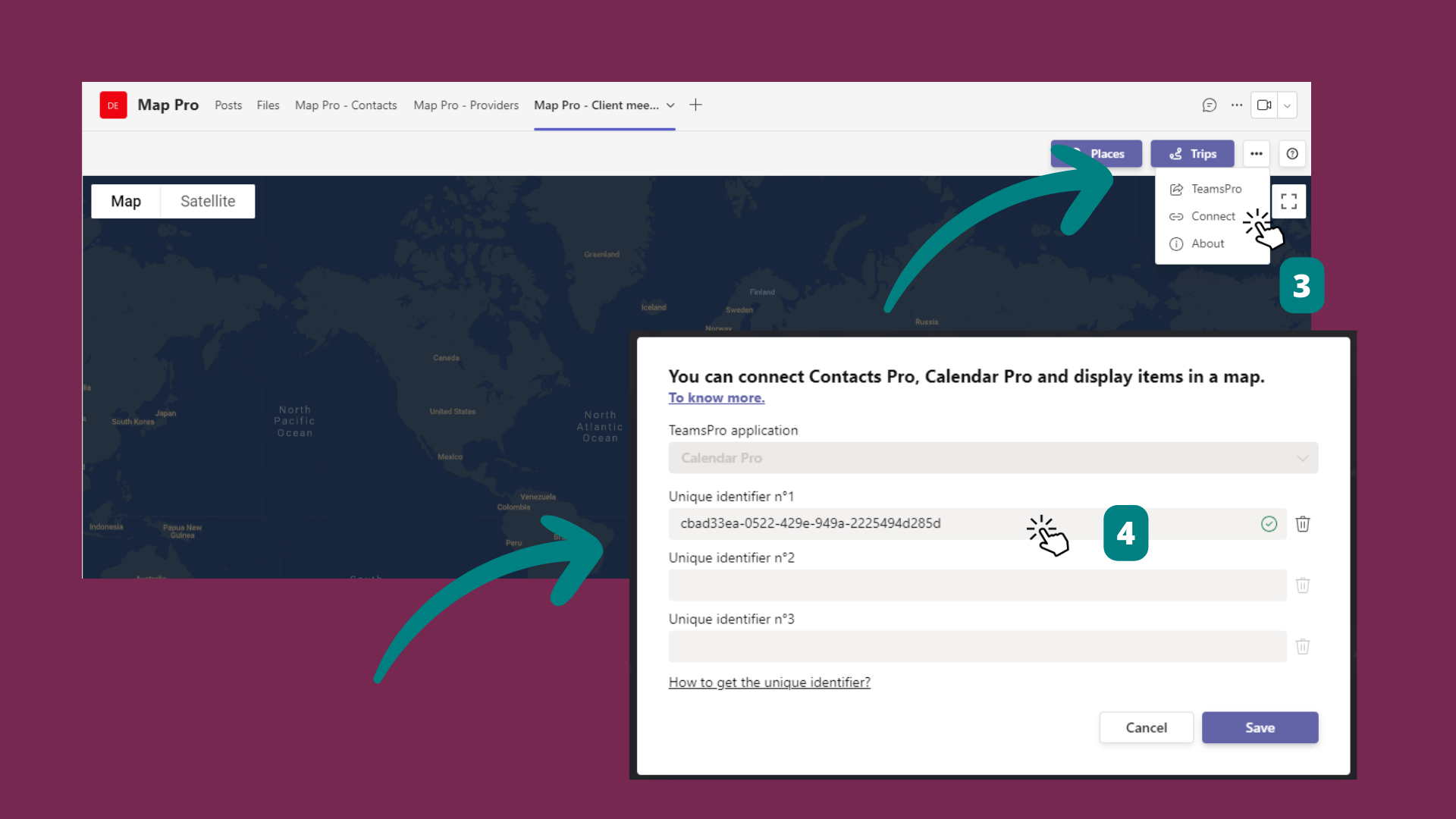Delete unique identifier n°3

point(1303,647)
